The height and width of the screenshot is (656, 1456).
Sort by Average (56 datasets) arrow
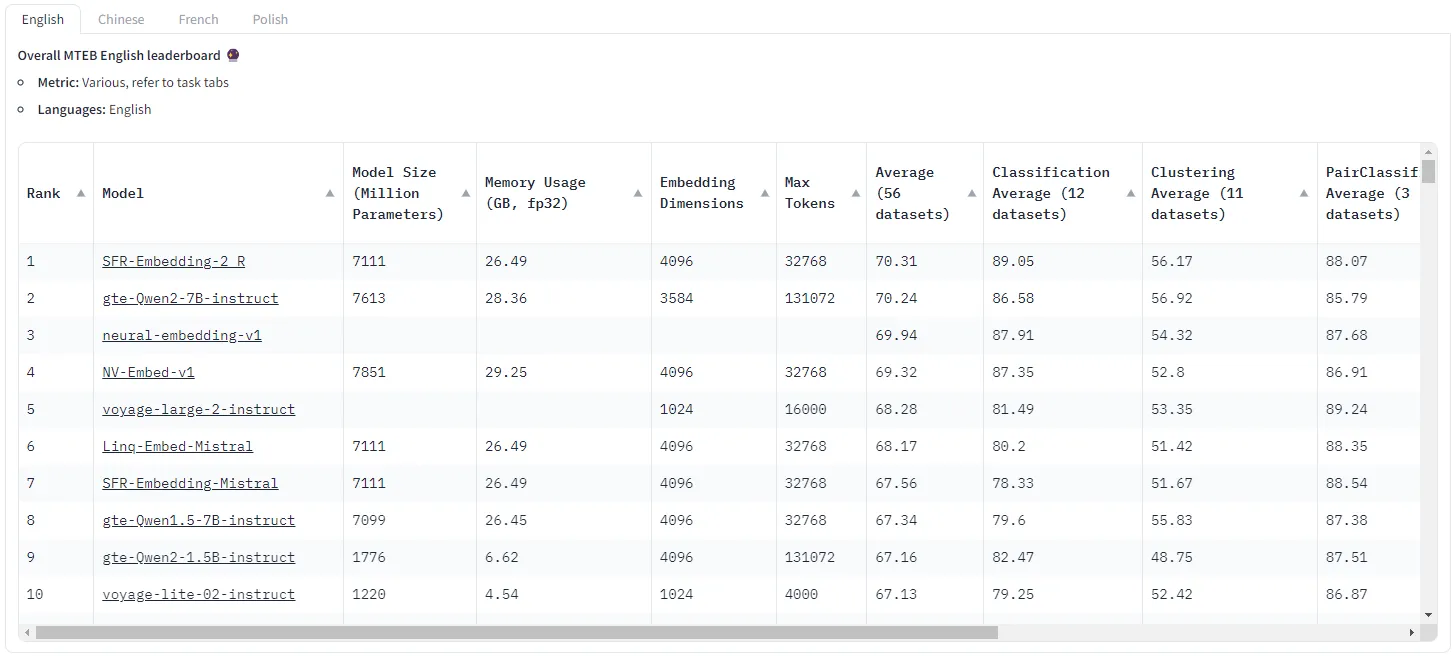pos(971,193)
